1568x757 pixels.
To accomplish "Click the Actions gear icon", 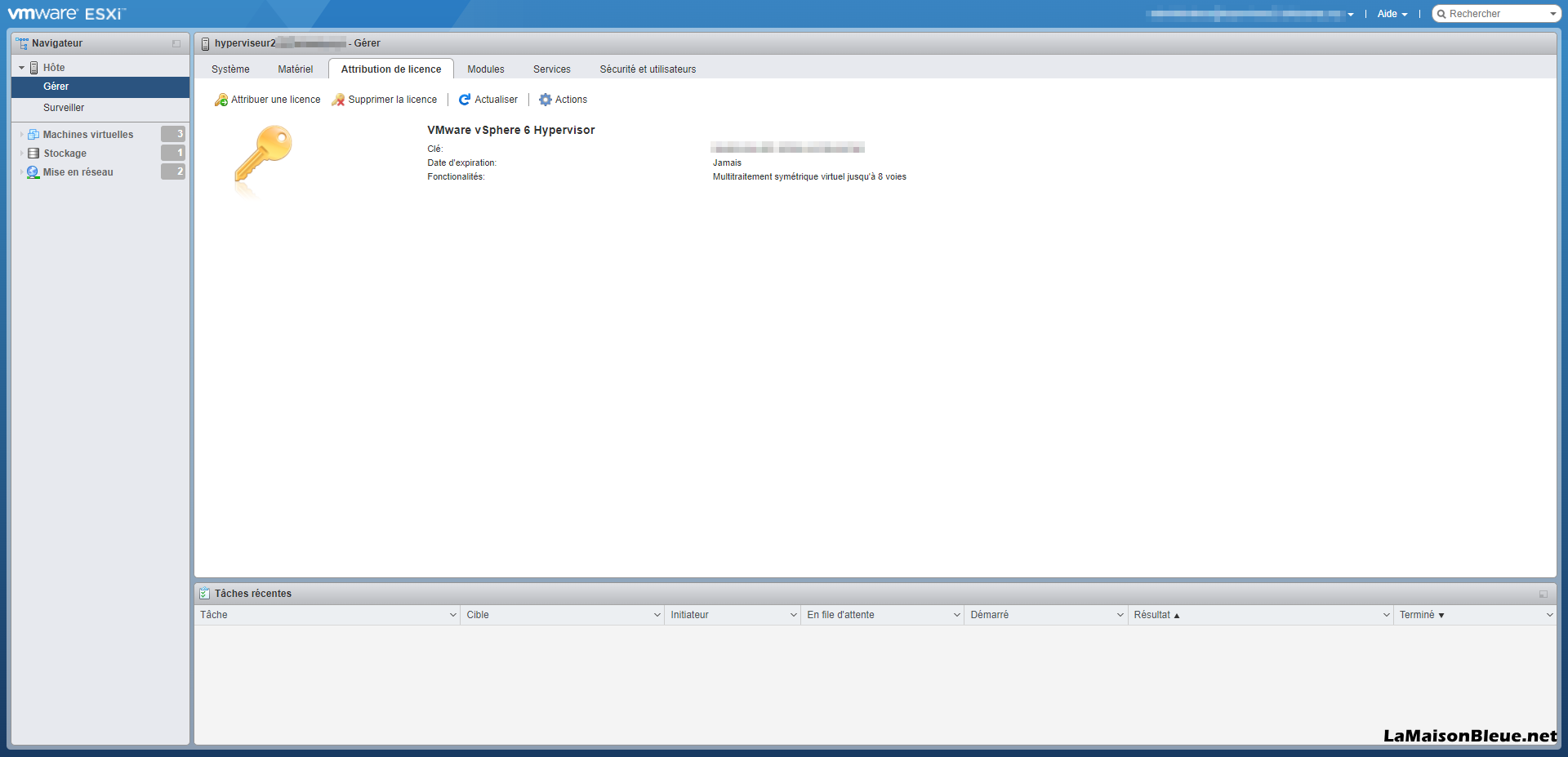I will (x=546, y=100).
